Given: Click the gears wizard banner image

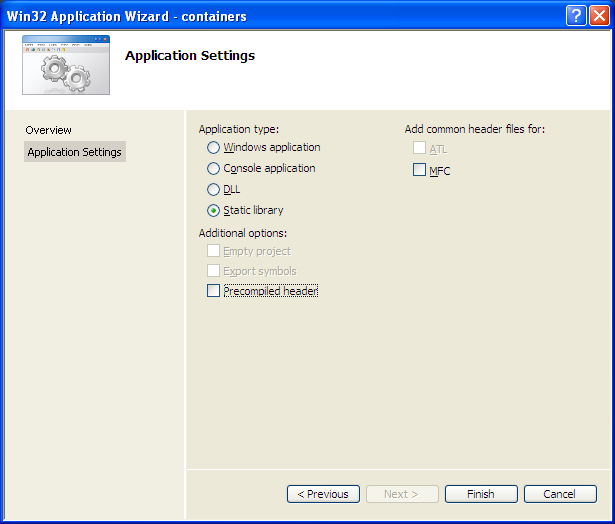Looking at the screenshot, I should pos(66,65).
